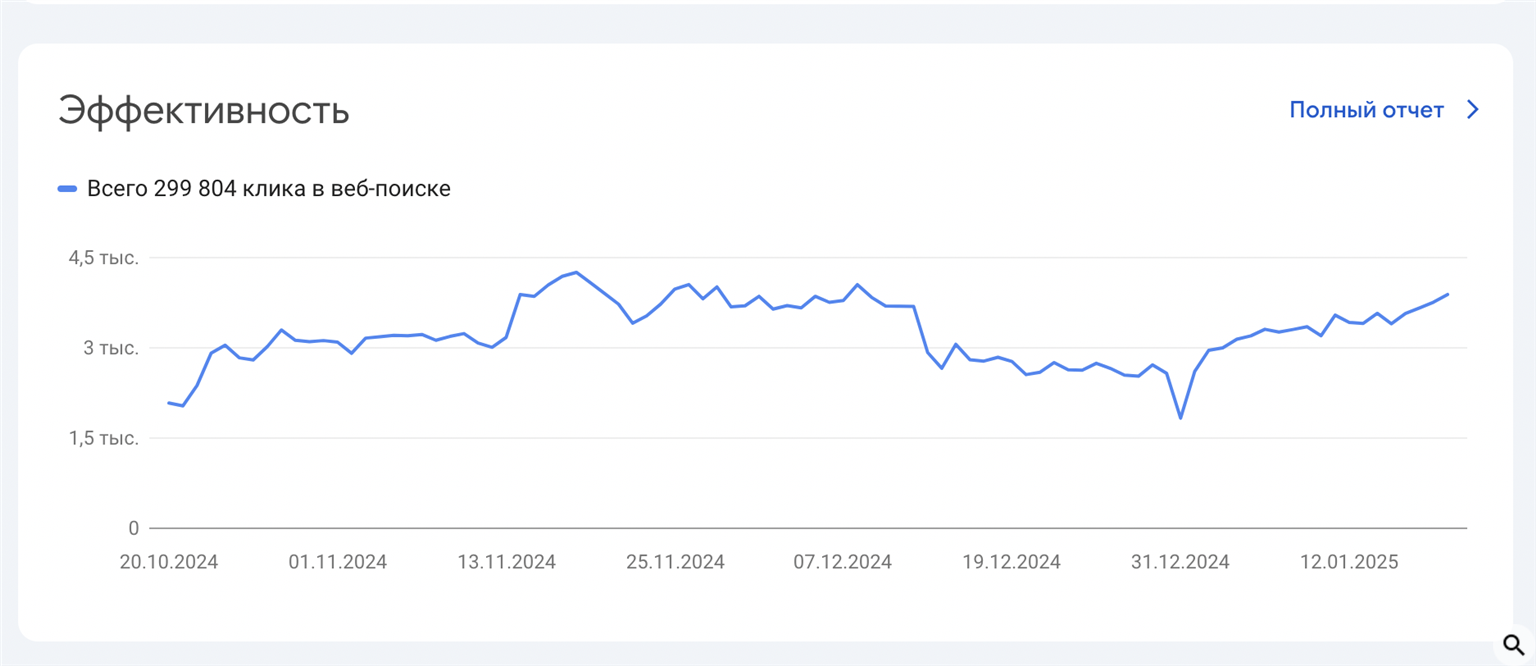The height and width of the screenshot is (666, 1536).
Task: Open the "Полный отчет" full report link
Action: coord(1366,110)
